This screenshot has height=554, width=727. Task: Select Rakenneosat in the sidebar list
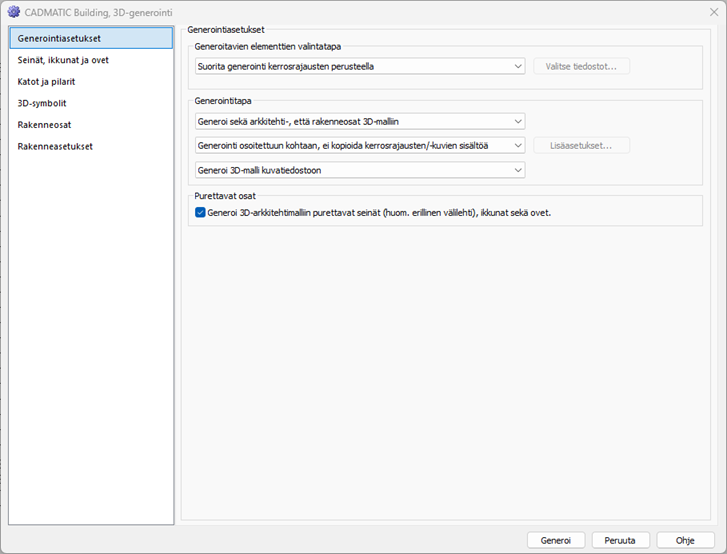(x=44, y=125)
